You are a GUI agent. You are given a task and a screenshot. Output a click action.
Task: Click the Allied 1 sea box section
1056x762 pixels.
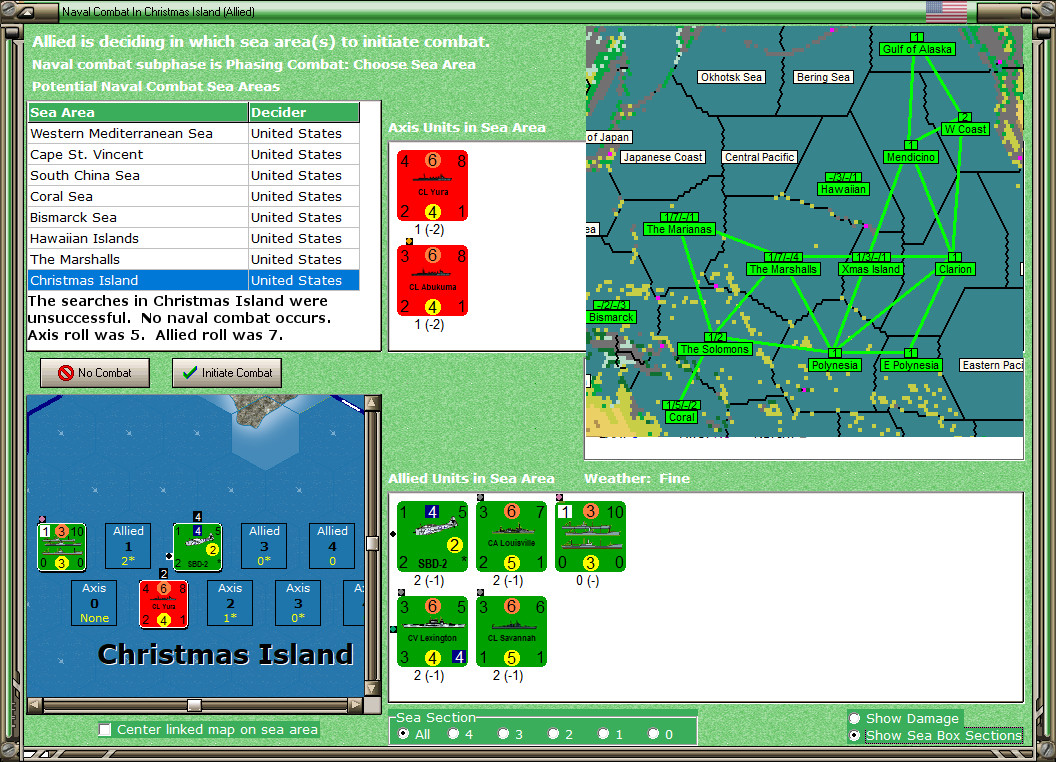click(128, 546)
